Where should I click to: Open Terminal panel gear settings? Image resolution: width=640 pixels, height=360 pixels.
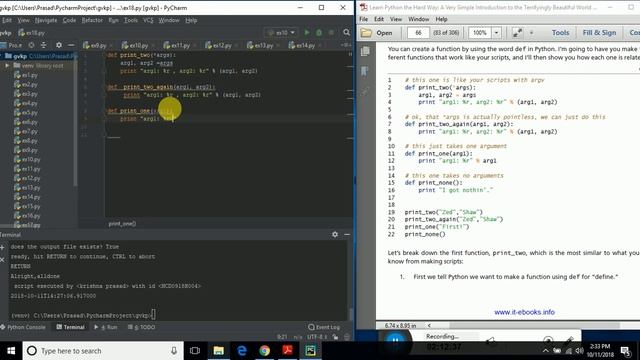[x=335, y=234]
